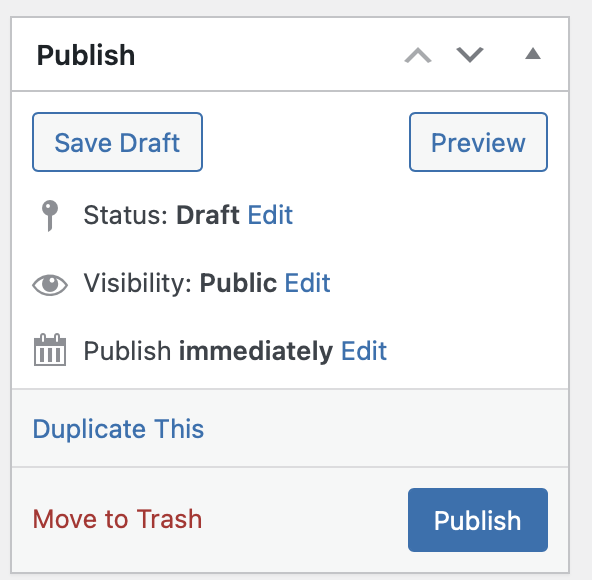Click the blue Publish button
The width and height of the screenshot is (592, 580).
[478, 520]
